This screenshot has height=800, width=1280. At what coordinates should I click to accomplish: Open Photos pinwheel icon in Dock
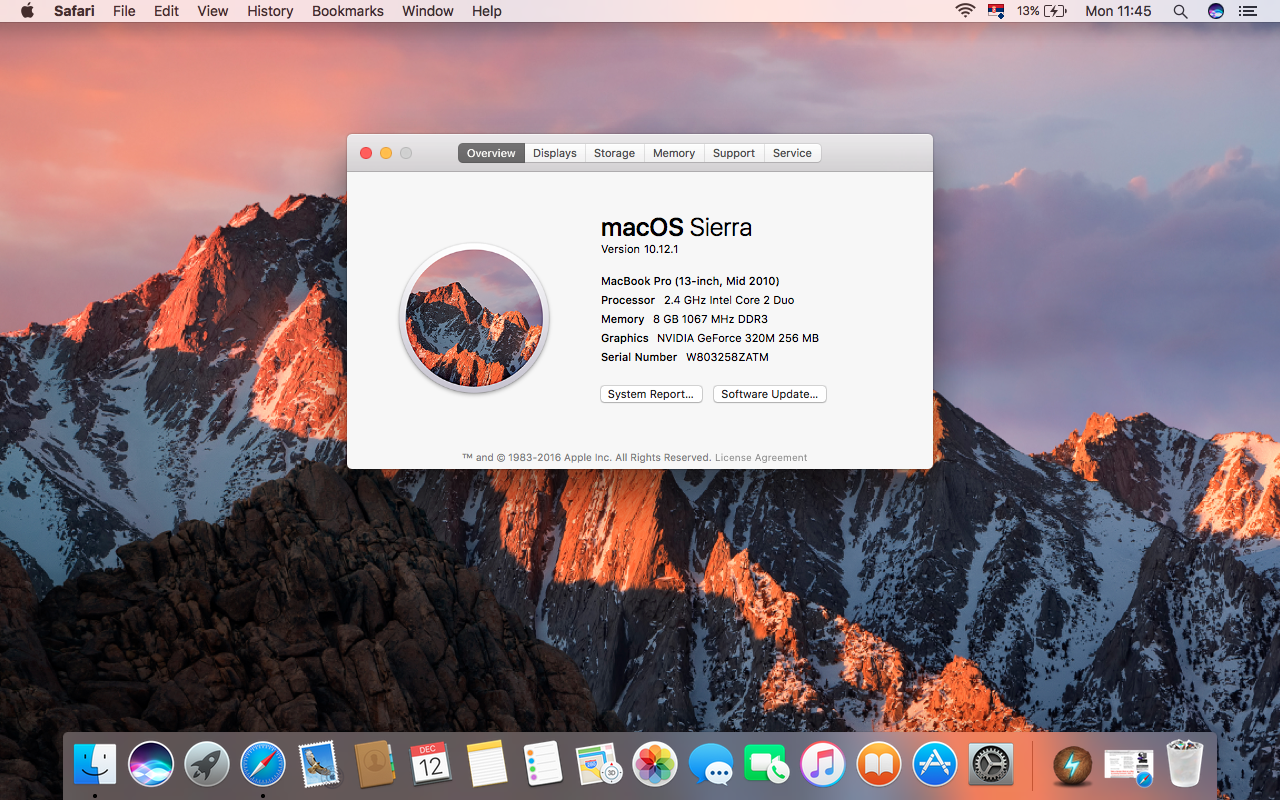click(x=655, y=765)
